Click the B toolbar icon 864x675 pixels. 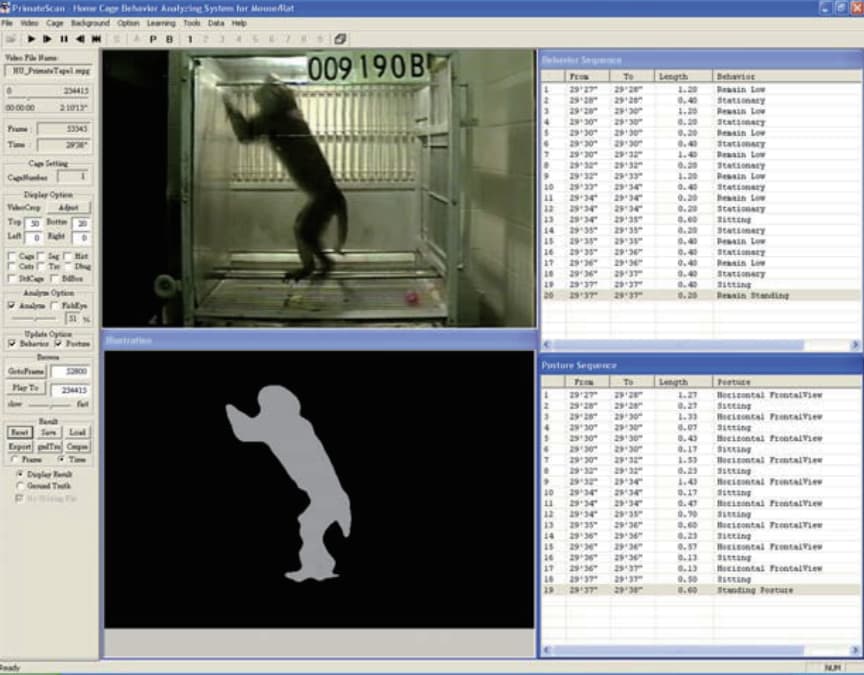(x=169, y=39)
